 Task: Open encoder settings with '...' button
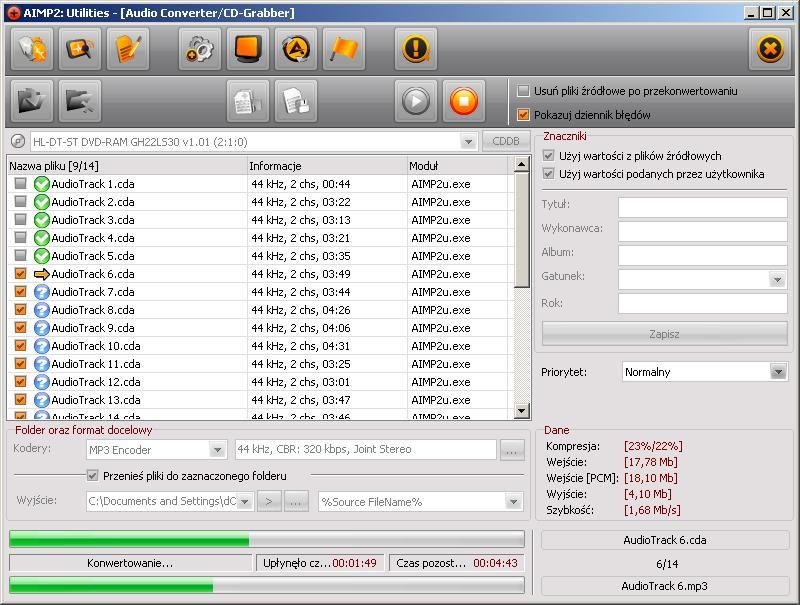(x=512, y=449)
